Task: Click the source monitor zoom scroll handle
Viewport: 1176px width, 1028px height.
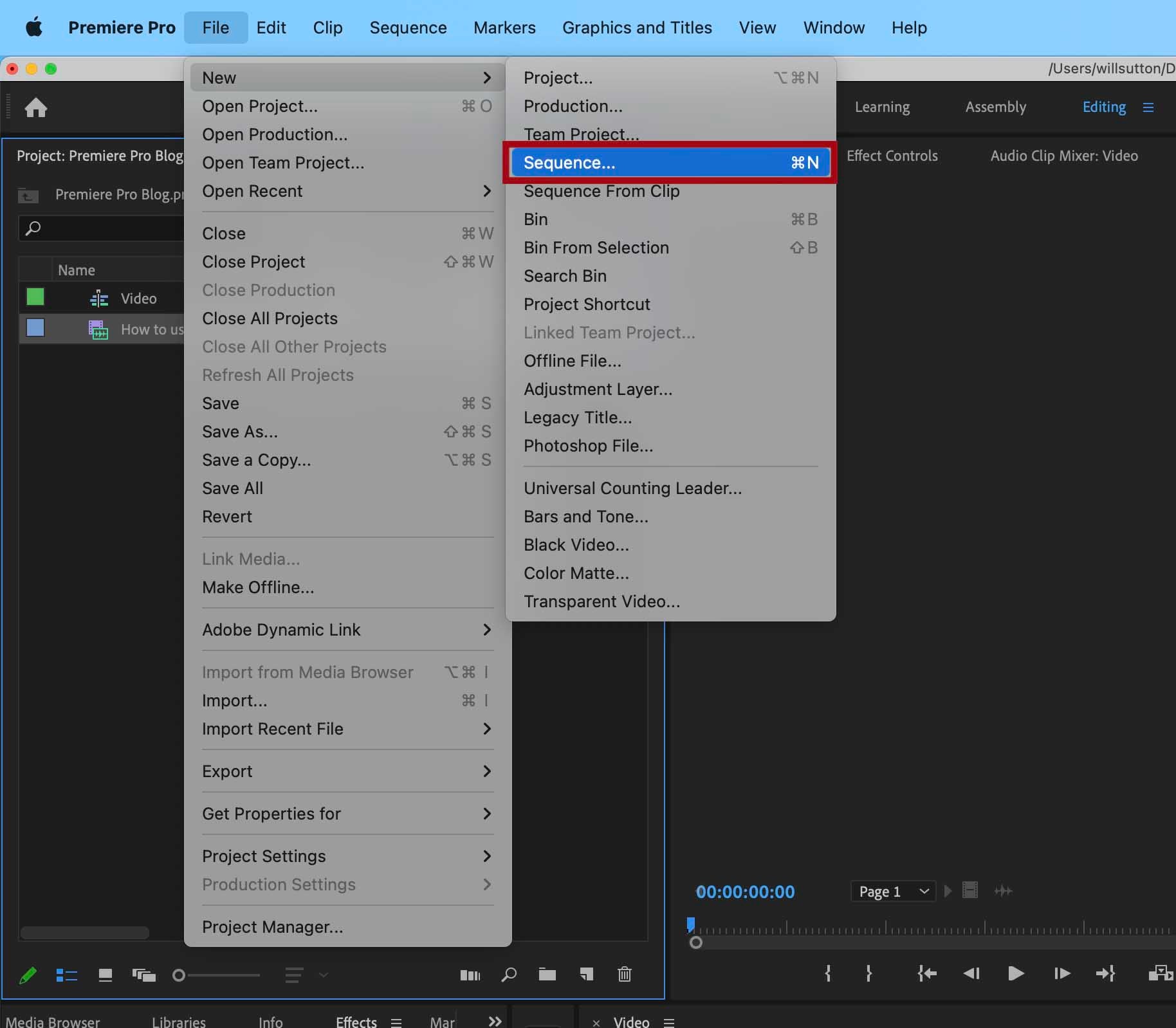Action: point(696,943)
